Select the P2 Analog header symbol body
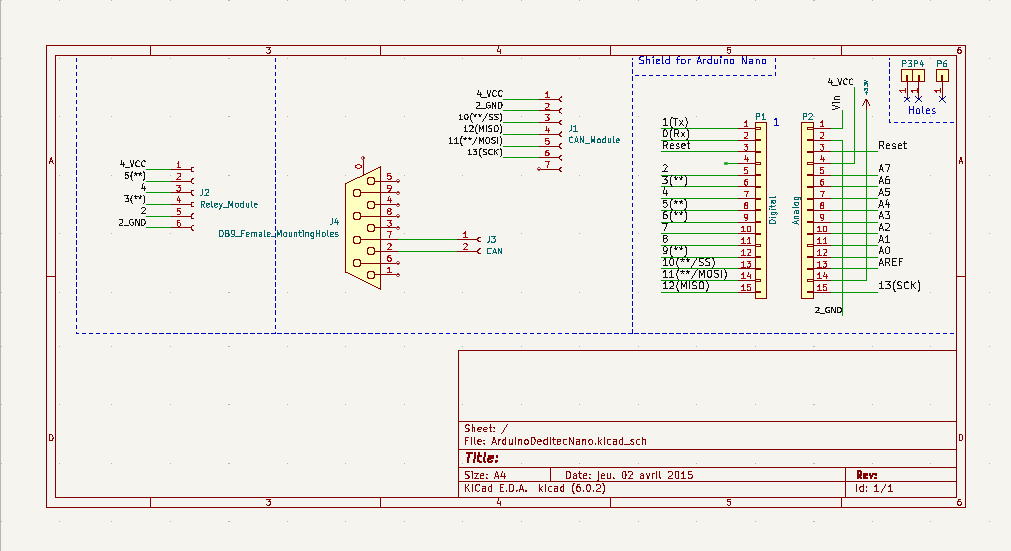The height and width of the screenshot is (551, 1011). pyautogui.click(x=807, y=207)
